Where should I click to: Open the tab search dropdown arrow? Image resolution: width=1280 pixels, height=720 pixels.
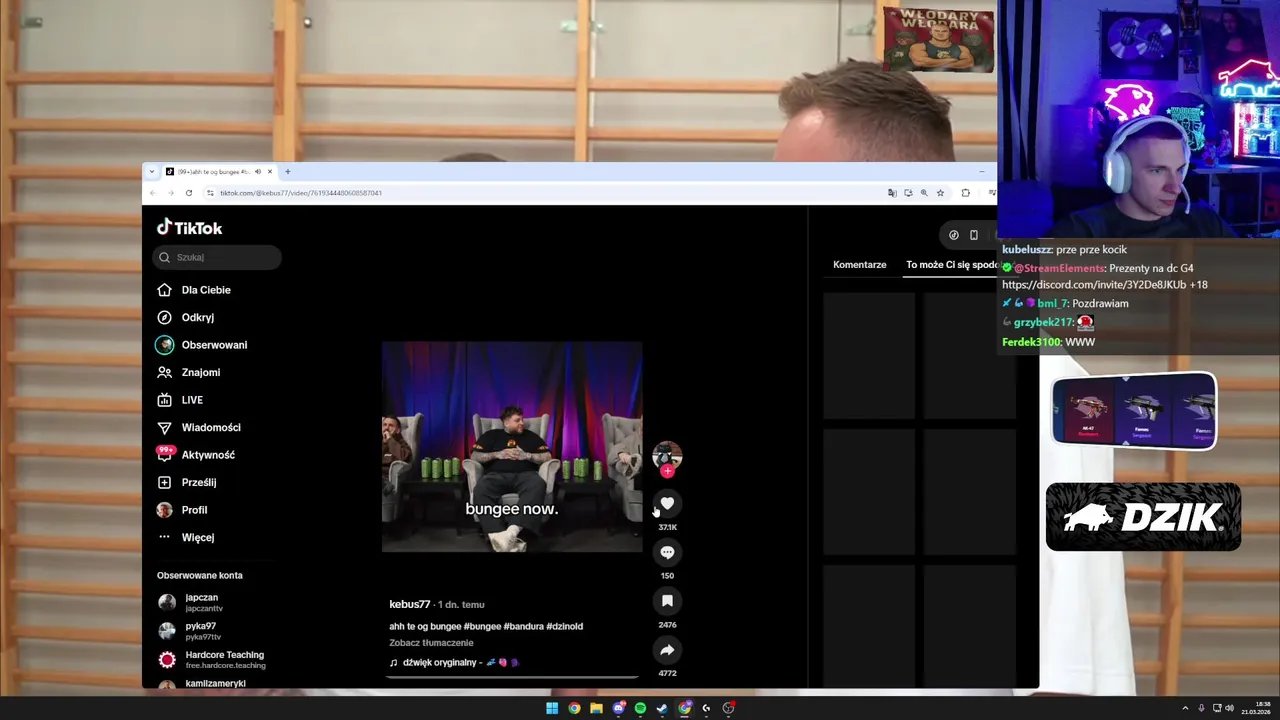tap(152, 172)
